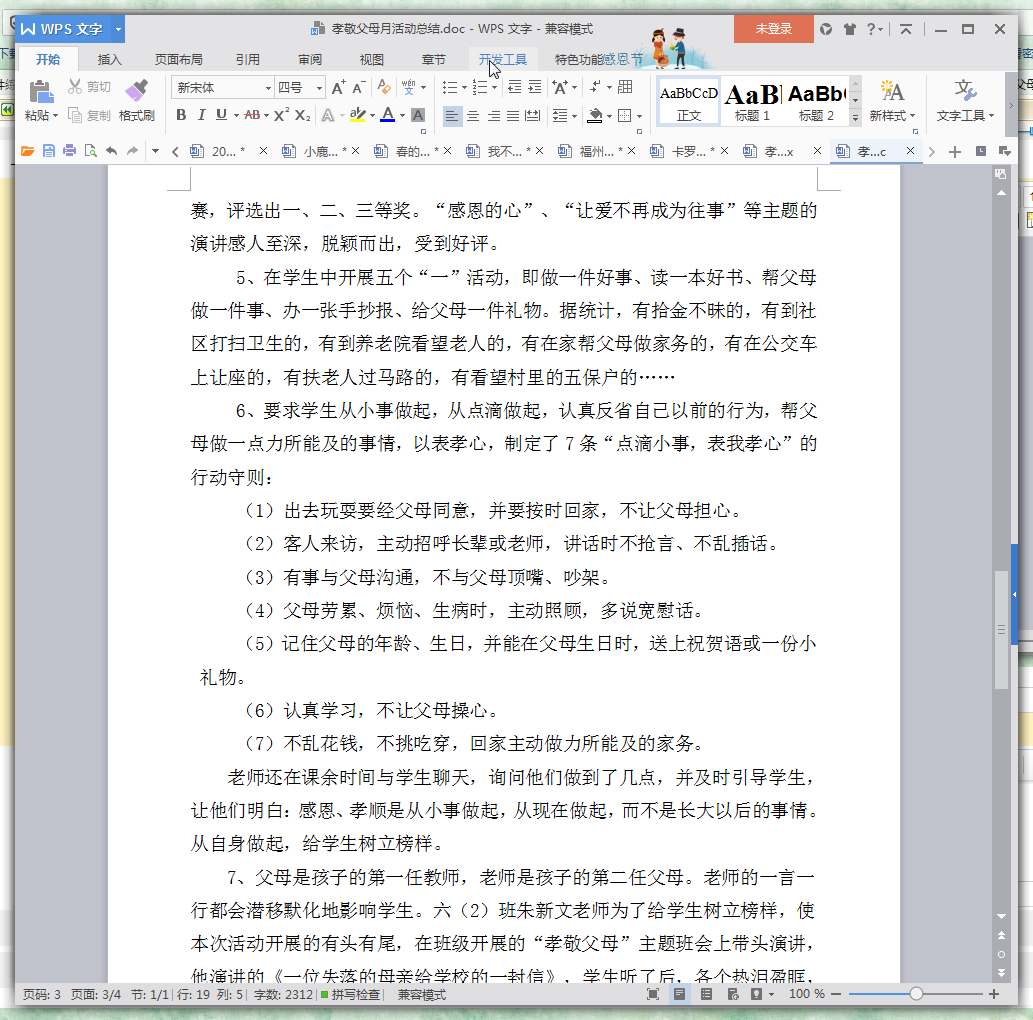
Task: Open the font name combo box
Action: coord(223,88)
